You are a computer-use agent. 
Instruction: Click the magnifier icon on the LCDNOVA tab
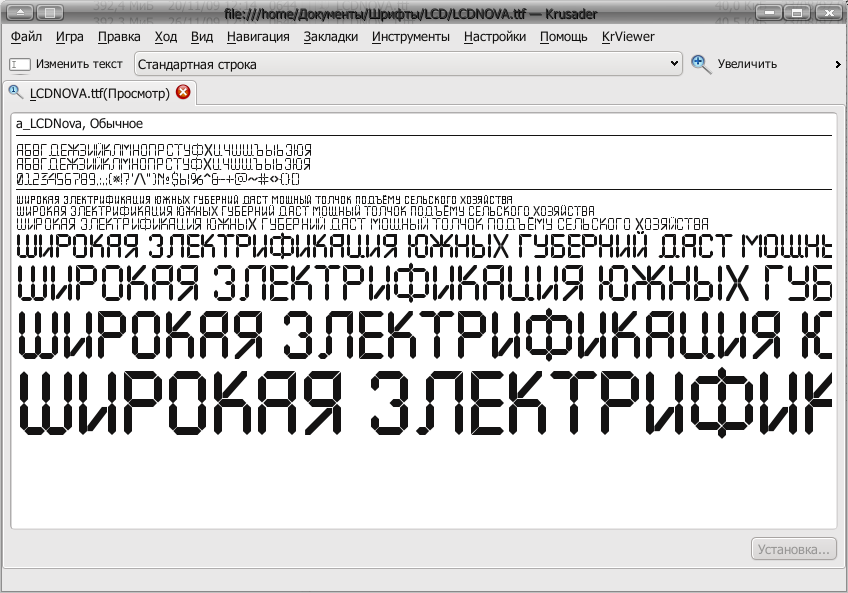15,92
